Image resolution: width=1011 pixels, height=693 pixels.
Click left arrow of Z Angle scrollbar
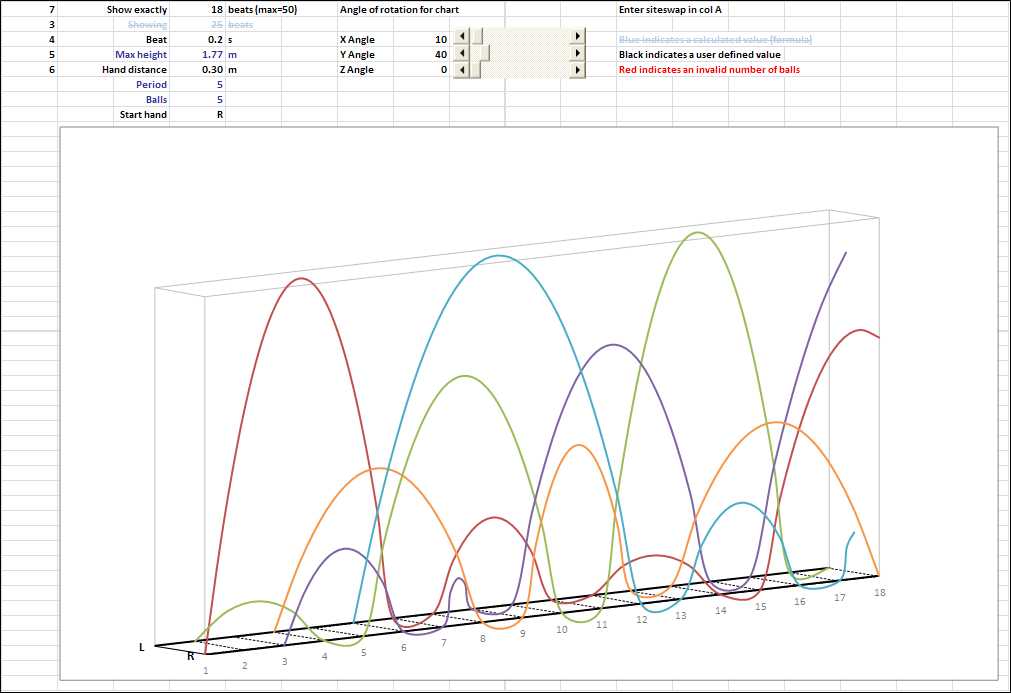pos(462,70)
